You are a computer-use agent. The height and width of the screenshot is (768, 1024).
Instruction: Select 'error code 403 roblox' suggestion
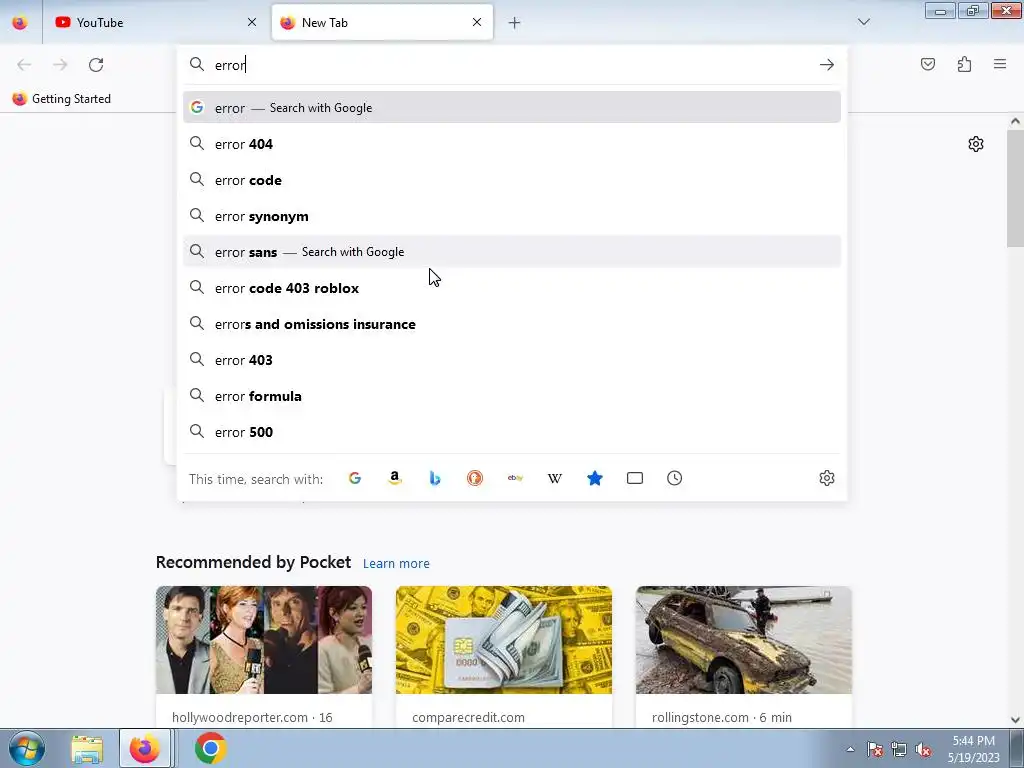(512, 287)
